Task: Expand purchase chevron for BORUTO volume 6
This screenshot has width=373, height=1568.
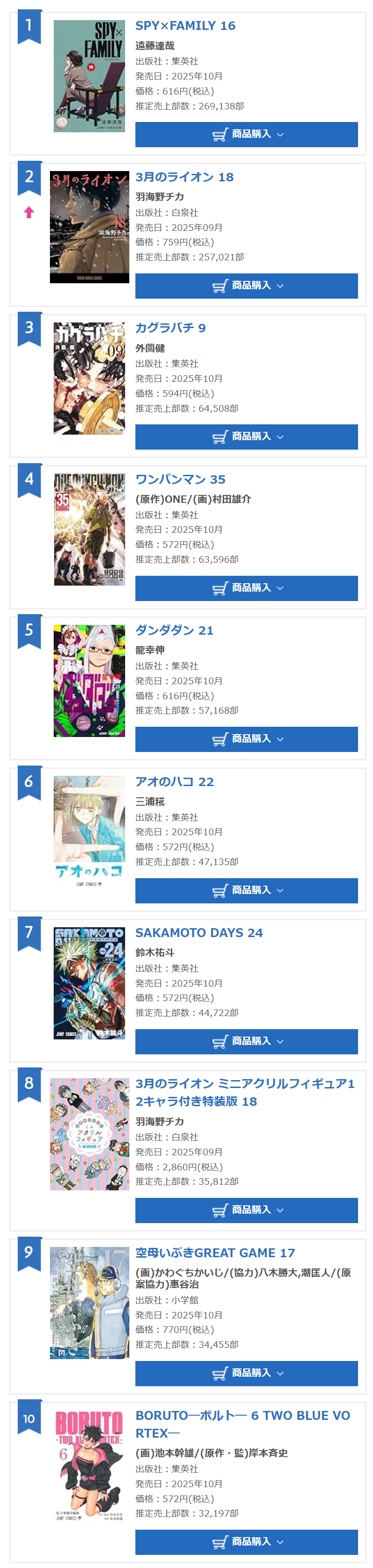Action: point(280,1542)
